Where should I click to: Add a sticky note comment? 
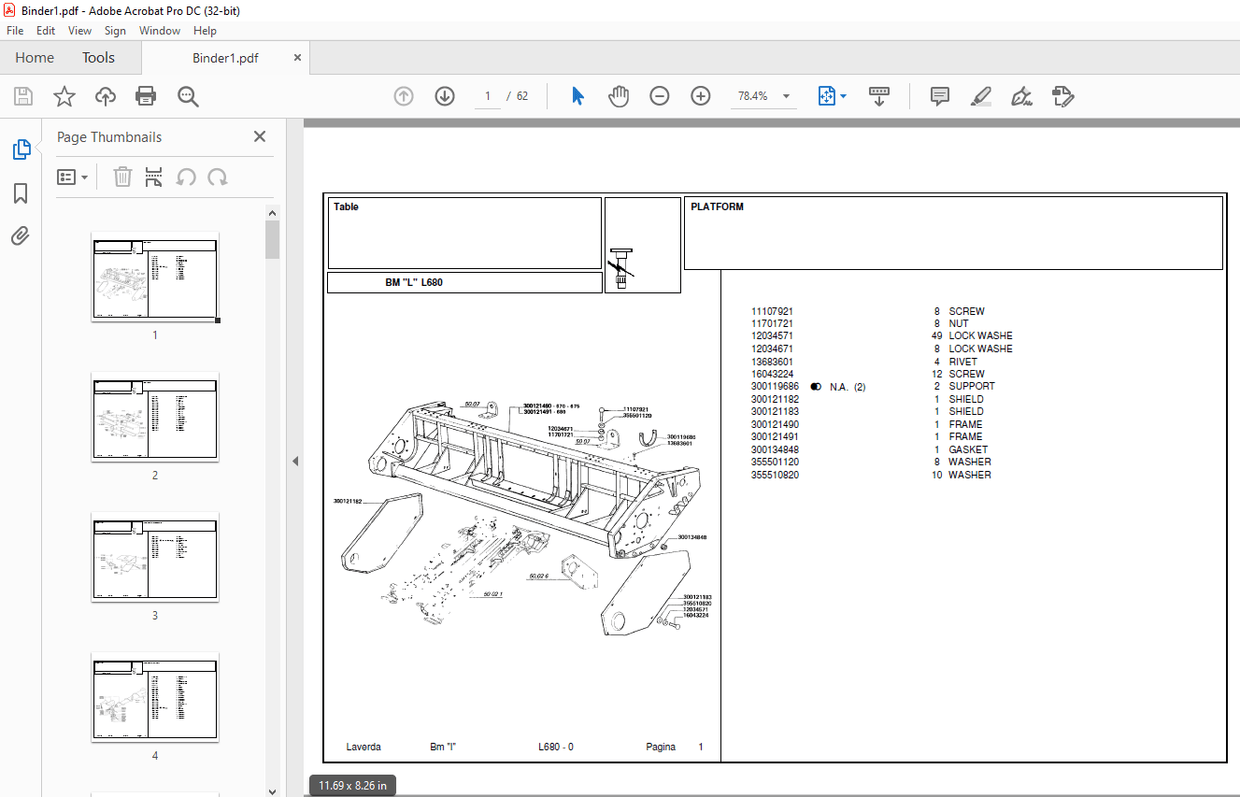click(x=939, y=95)
